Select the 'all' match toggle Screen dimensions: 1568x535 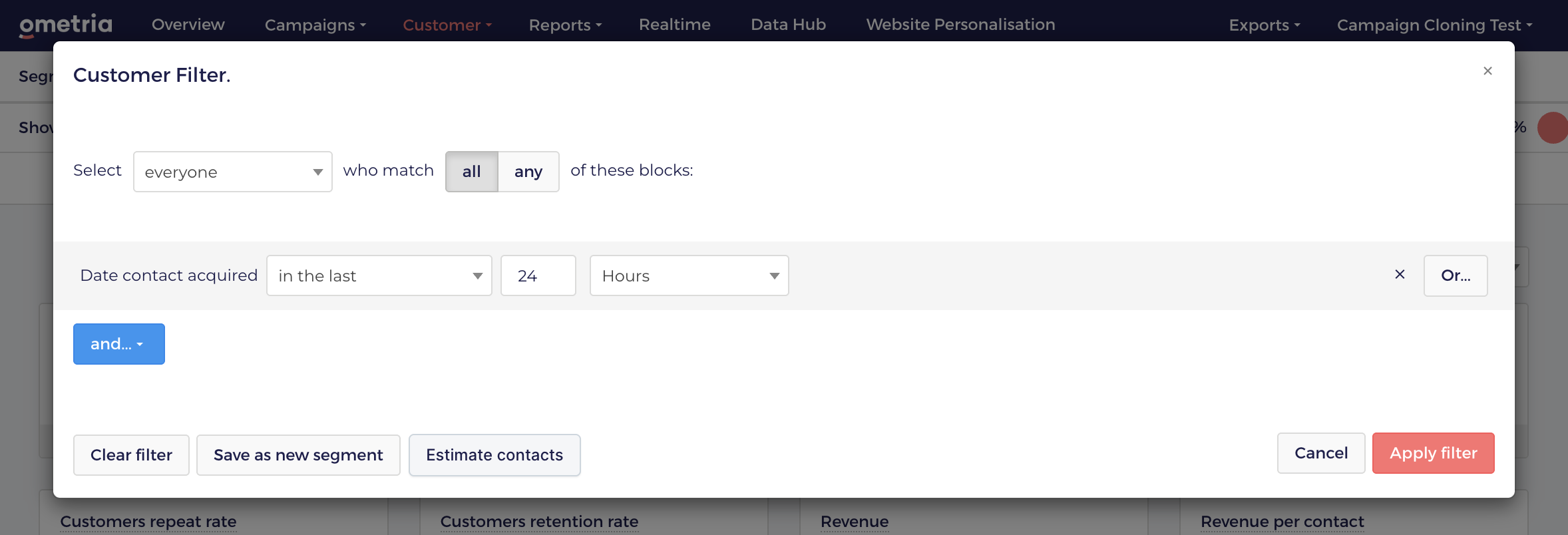click(x=471, y=172)
